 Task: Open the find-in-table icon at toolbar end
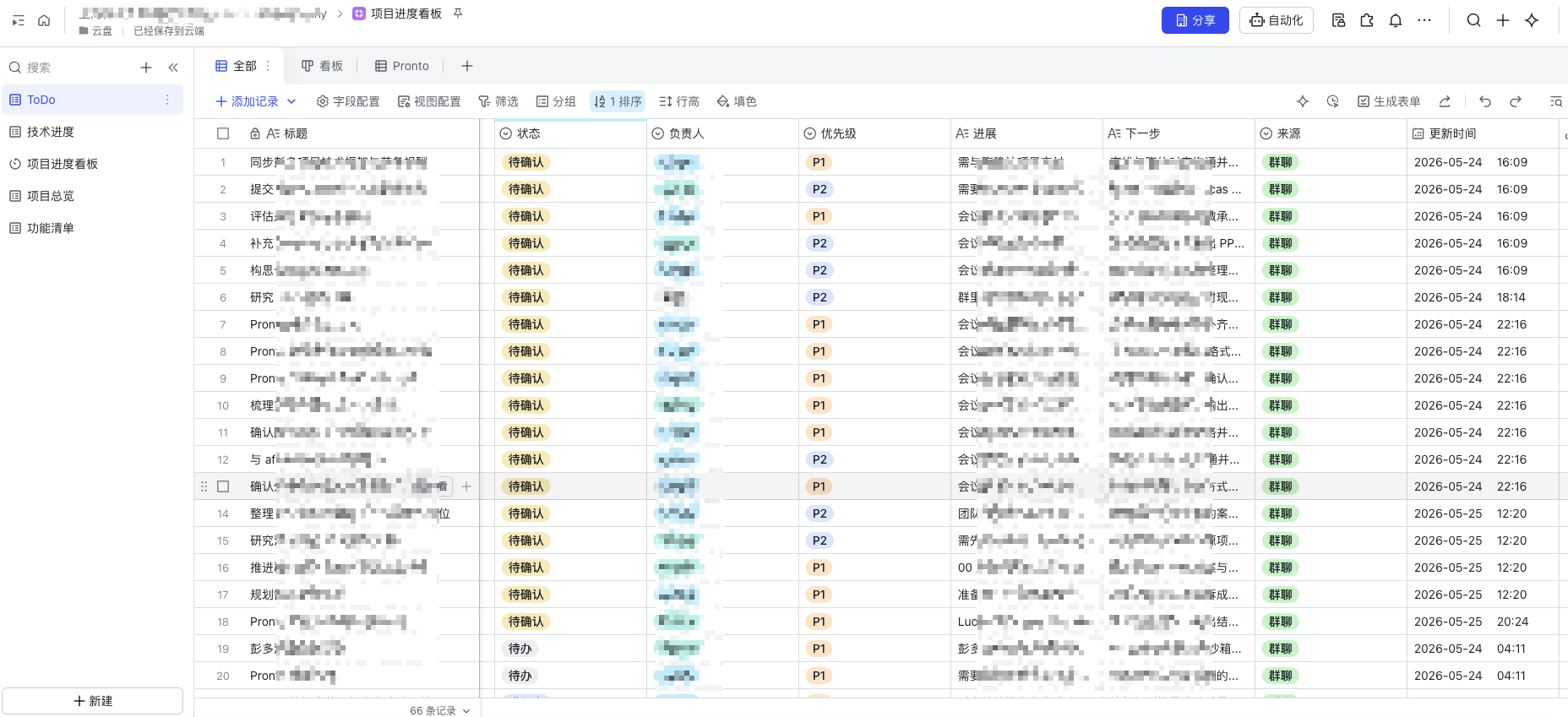pos(1556,101)
